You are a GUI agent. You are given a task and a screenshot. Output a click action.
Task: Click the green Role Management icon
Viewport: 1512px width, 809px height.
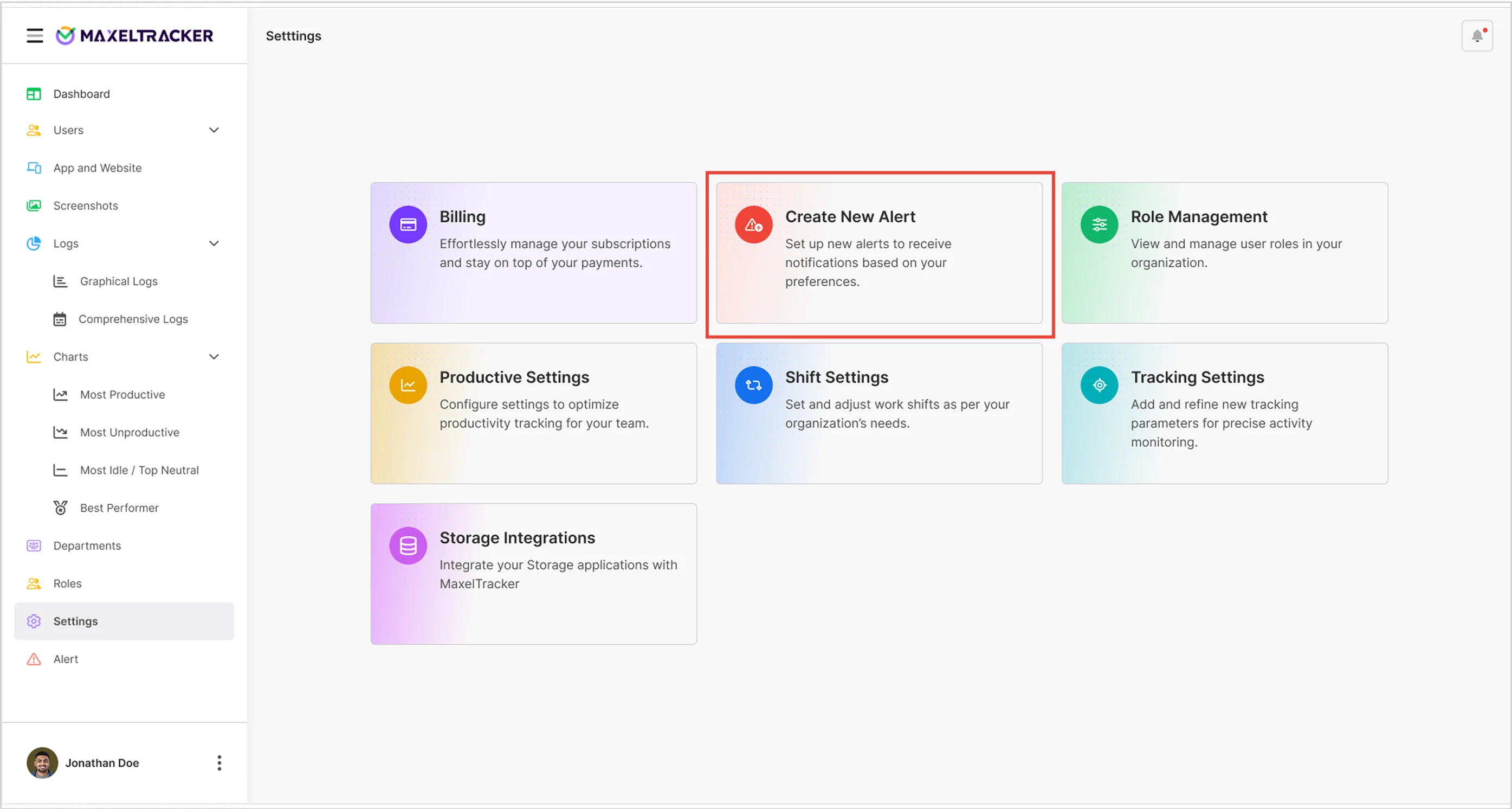pos(1100,224)
